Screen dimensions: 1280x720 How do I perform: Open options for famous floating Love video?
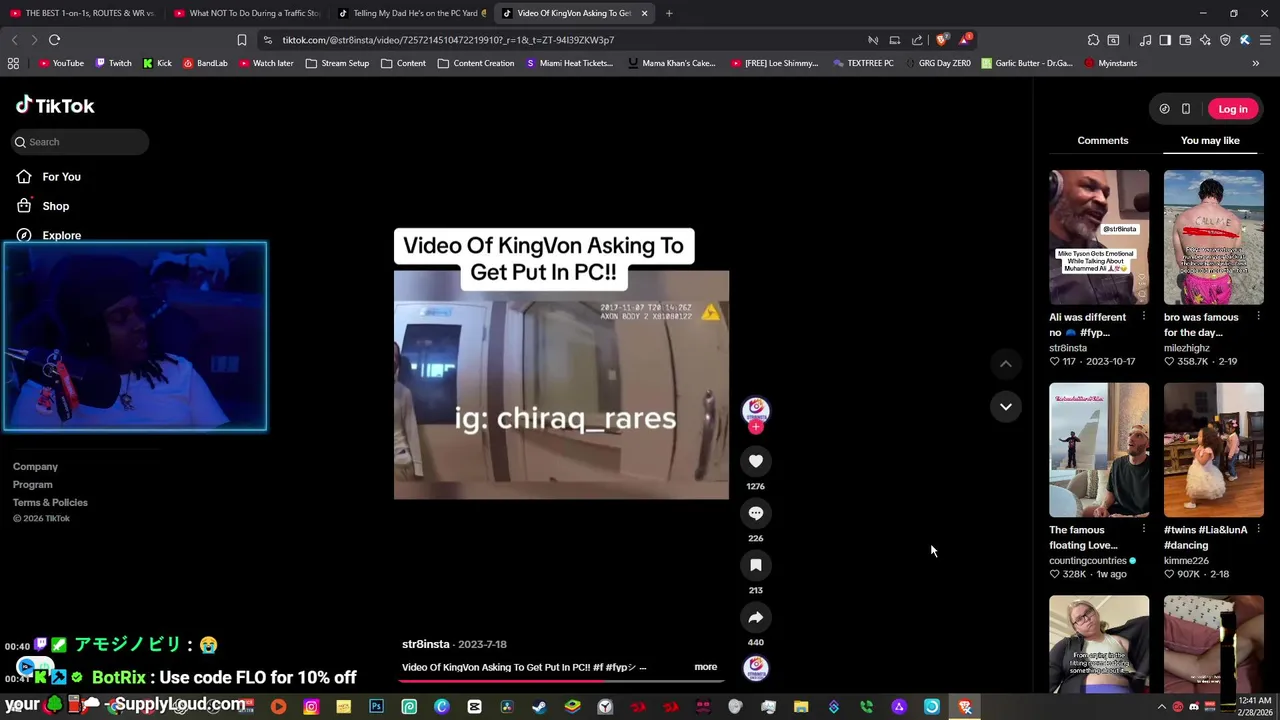(1143, 530)
